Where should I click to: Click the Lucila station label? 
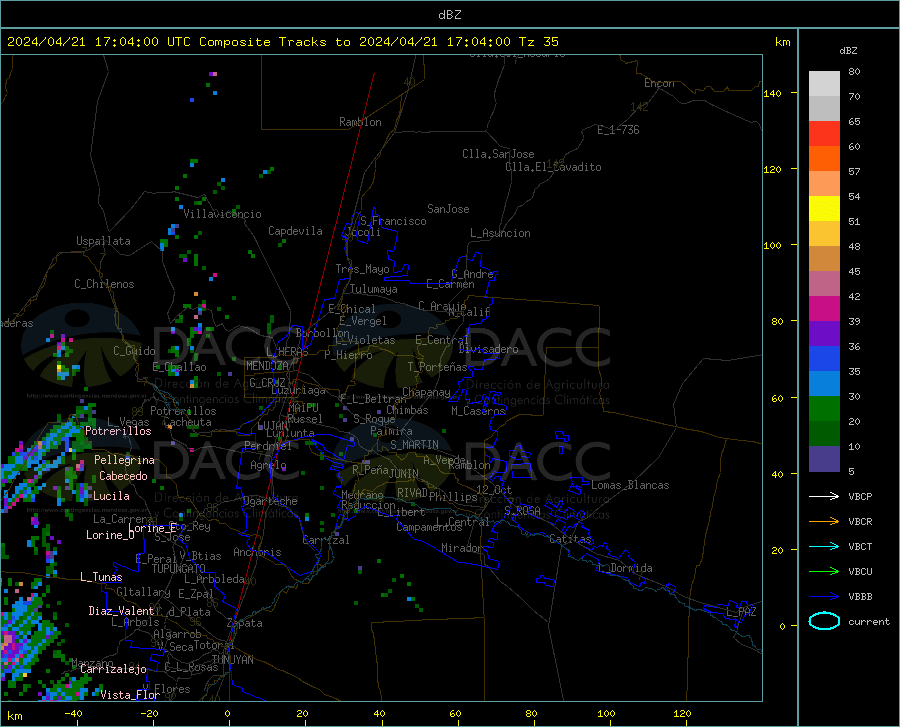pyautogui.click(x=111, y=496)
